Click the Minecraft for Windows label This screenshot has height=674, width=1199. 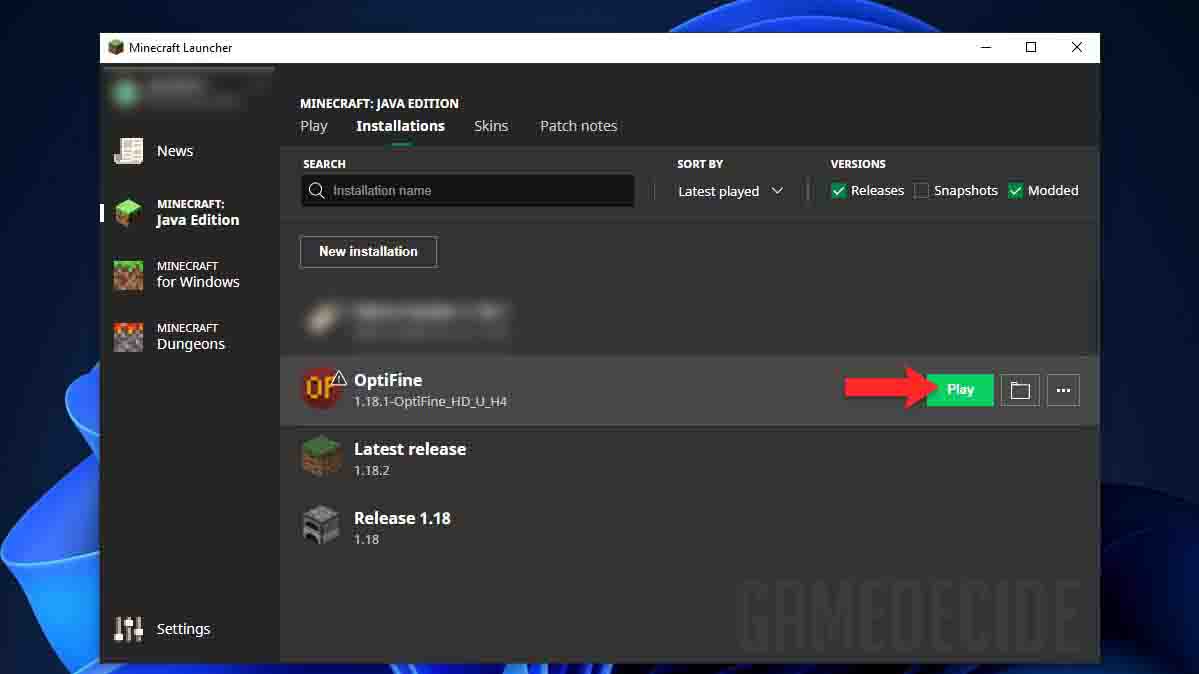198,275
